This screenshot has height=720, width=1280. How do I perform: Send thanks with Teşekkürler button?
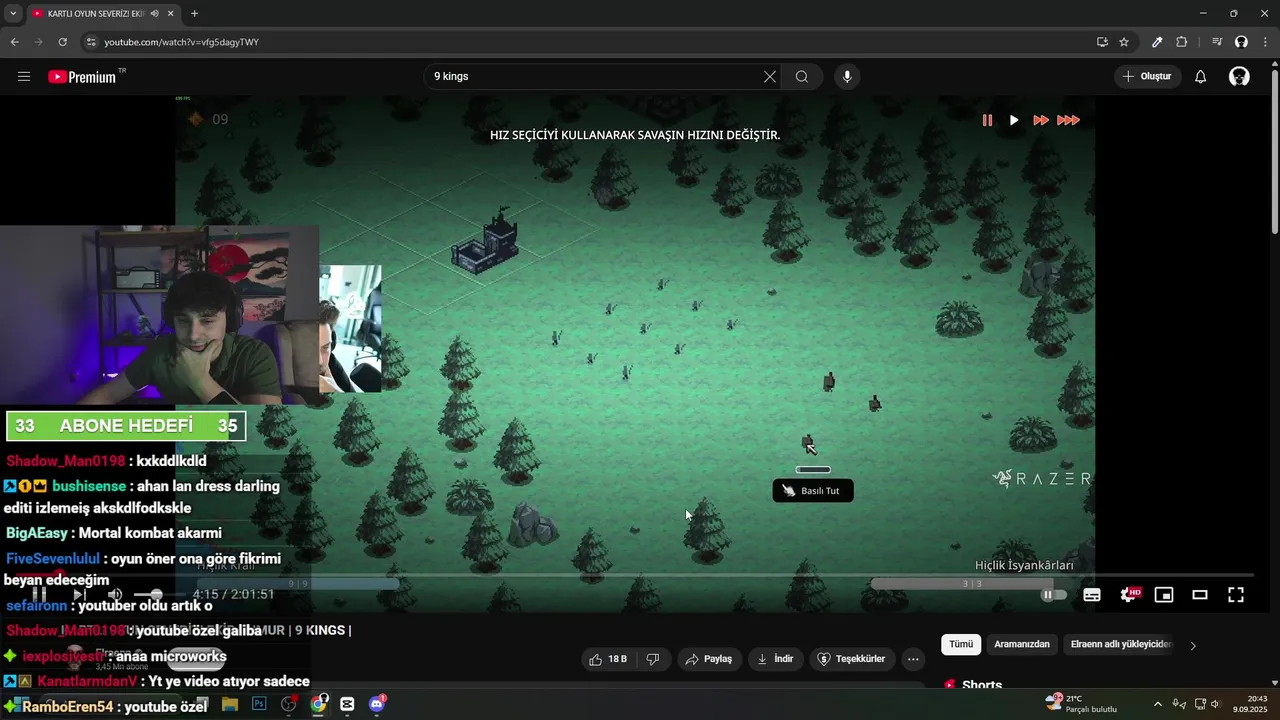tap(852, 659)
